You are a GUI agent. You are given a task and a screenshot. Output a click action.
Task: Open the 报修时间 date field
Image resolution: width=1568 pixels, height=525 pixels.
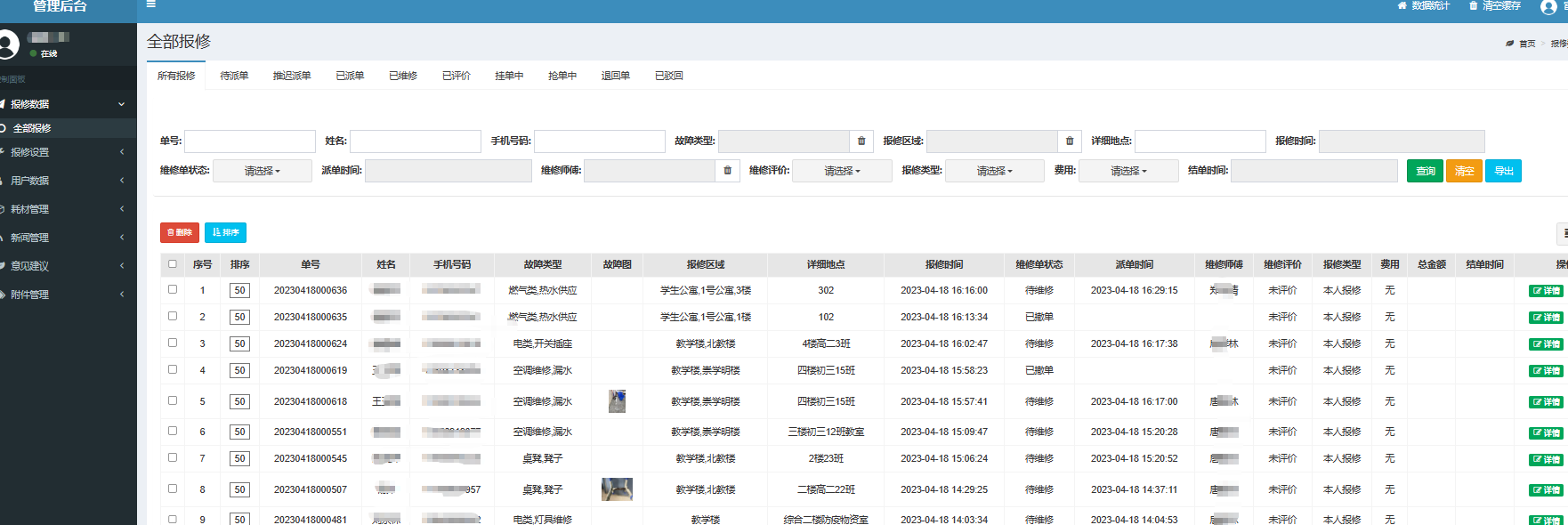click(1402, 141)
